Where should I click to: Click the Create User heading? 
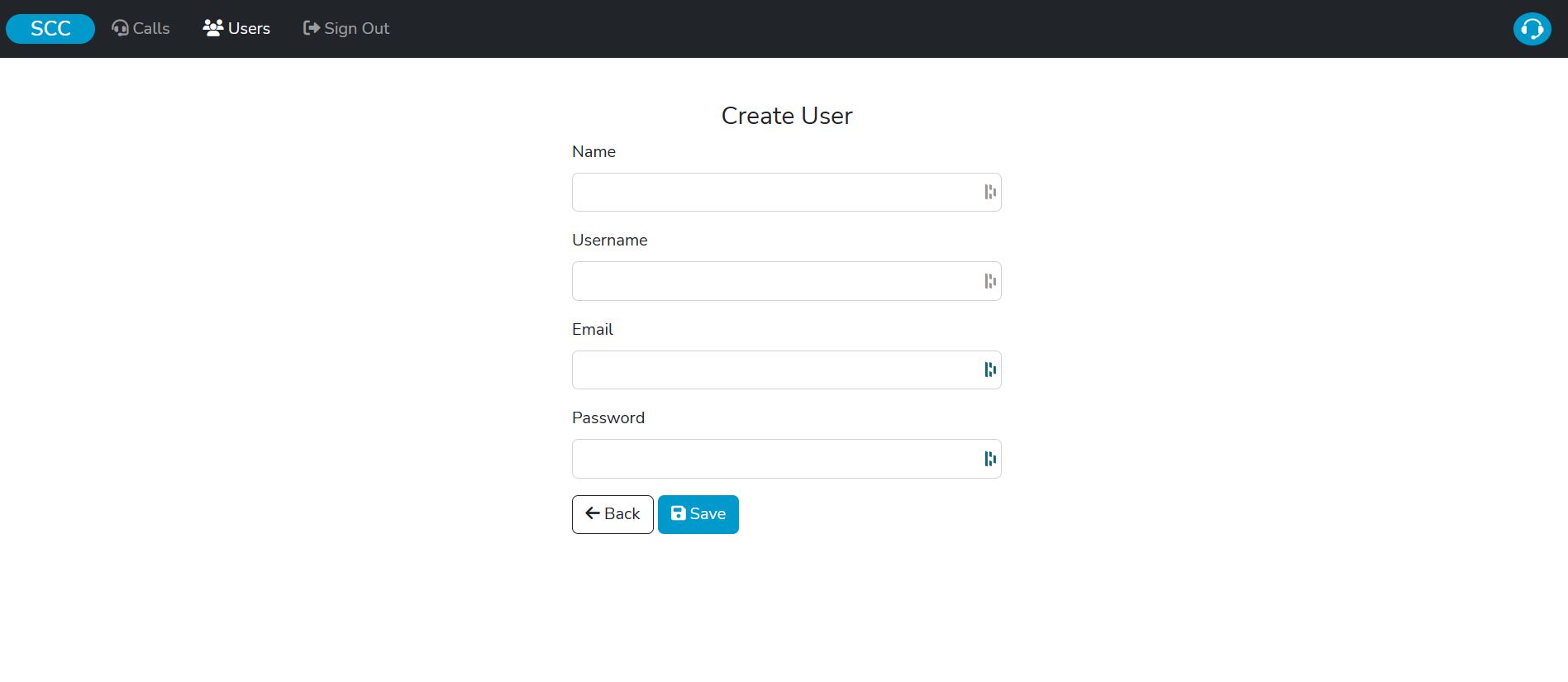(786, 116)
